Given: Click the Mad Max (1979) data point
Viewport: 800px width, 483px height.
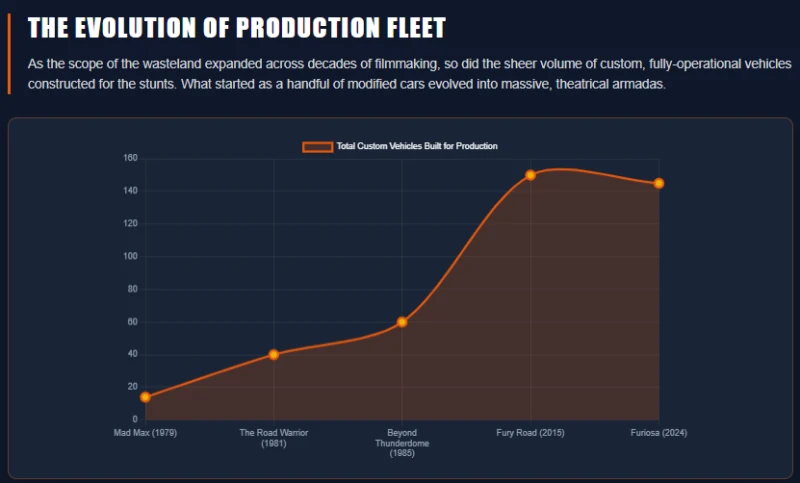Looking at the screenshot, I should click(x=145, y=397).
